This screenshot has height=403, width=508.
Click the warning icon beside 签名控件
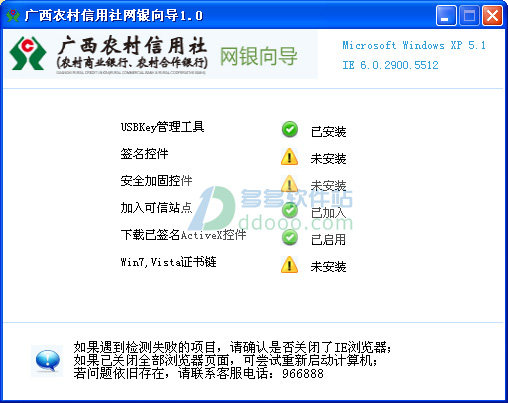point(289,157)
